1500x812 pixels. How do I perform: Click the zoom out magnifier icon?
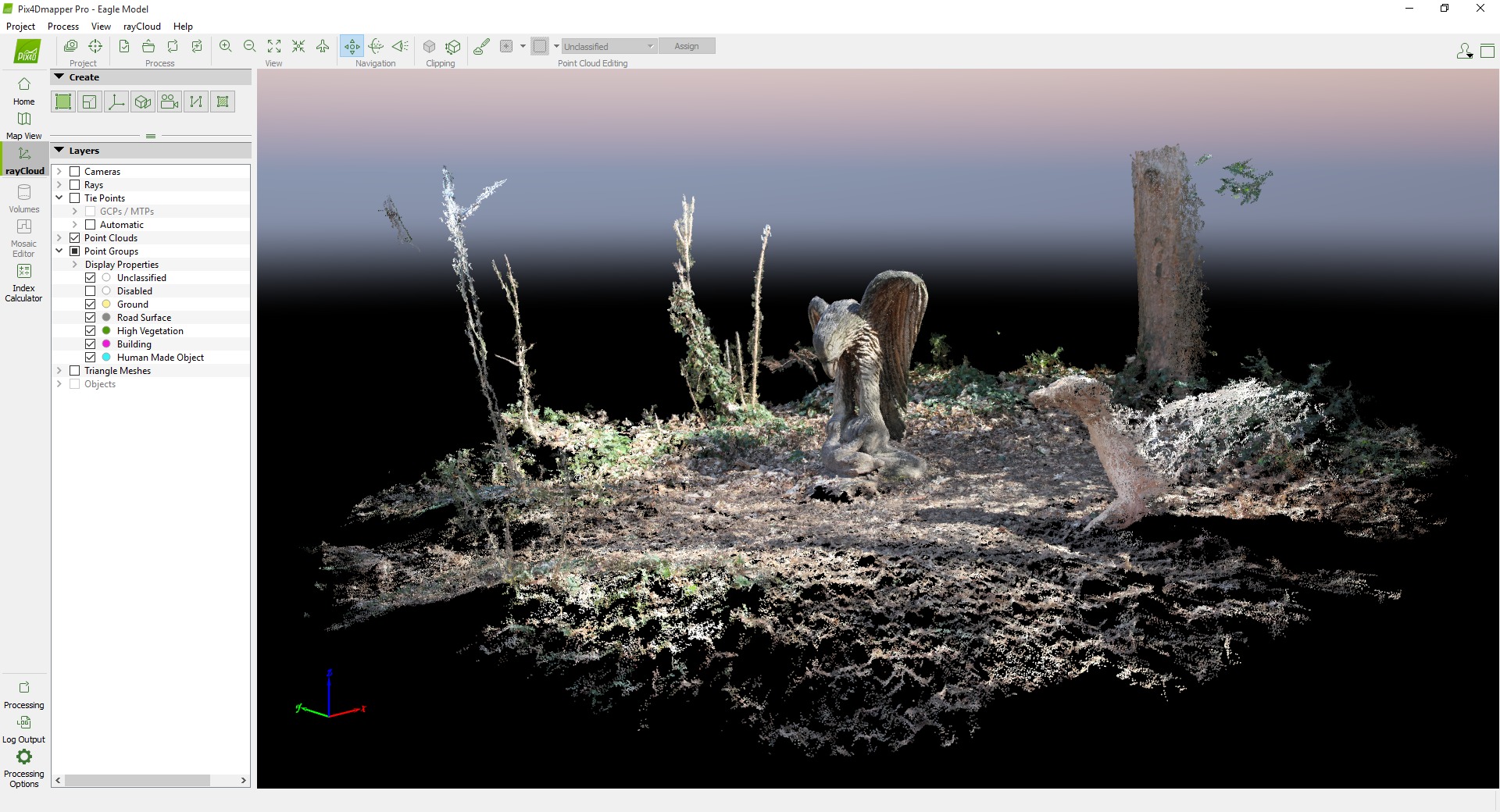[x=250, y=46]
